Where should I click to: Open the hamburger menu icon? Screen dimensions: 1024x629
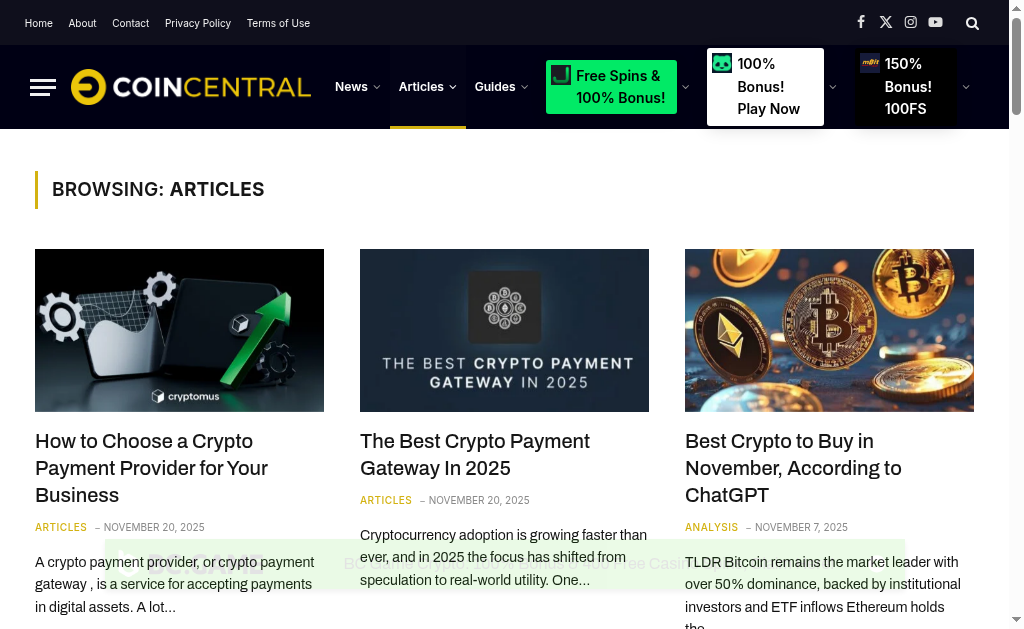(x=43, y=88)
